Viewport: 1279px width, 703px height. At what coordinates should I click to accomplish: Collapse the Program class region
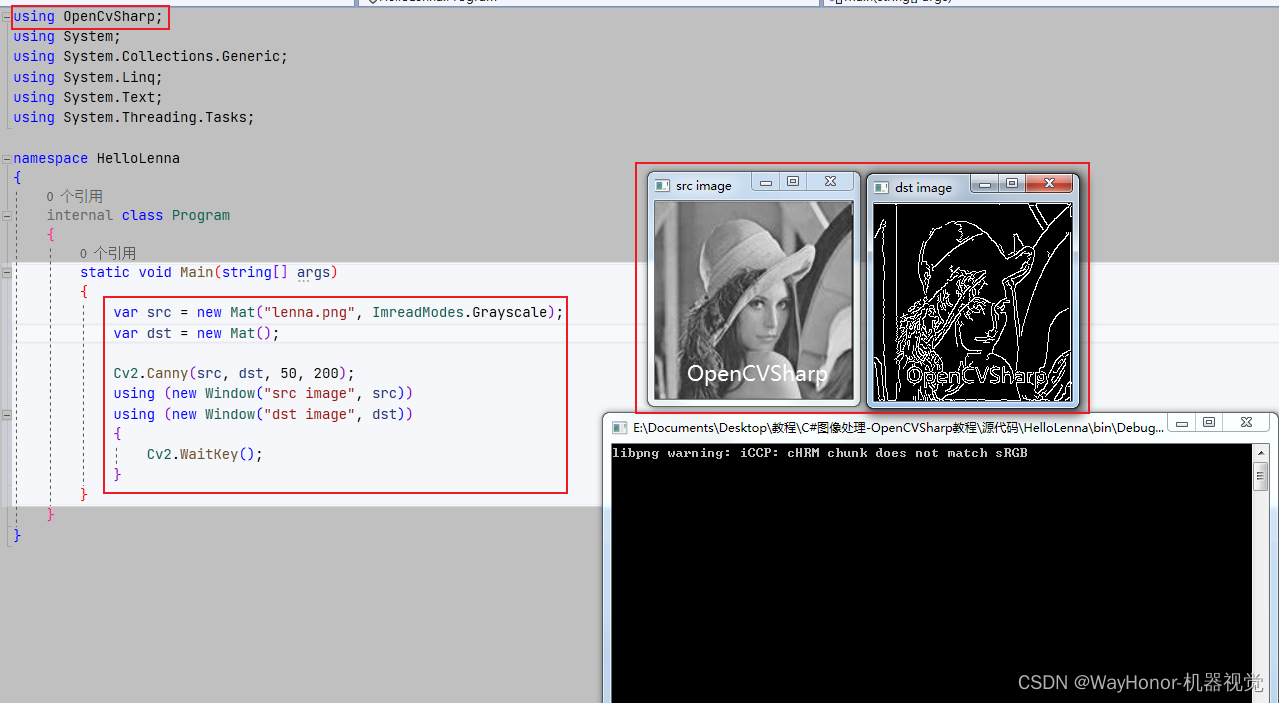coord(6,215)
